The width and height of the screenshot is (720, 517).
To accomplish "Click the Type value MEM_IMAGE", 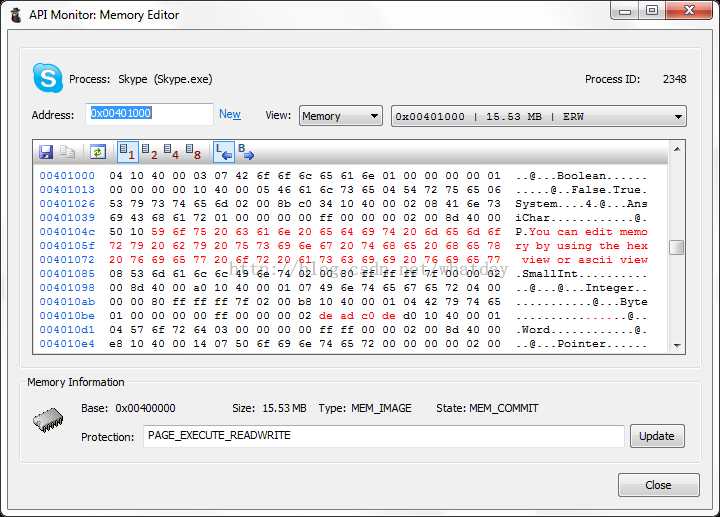I will 381,408.
